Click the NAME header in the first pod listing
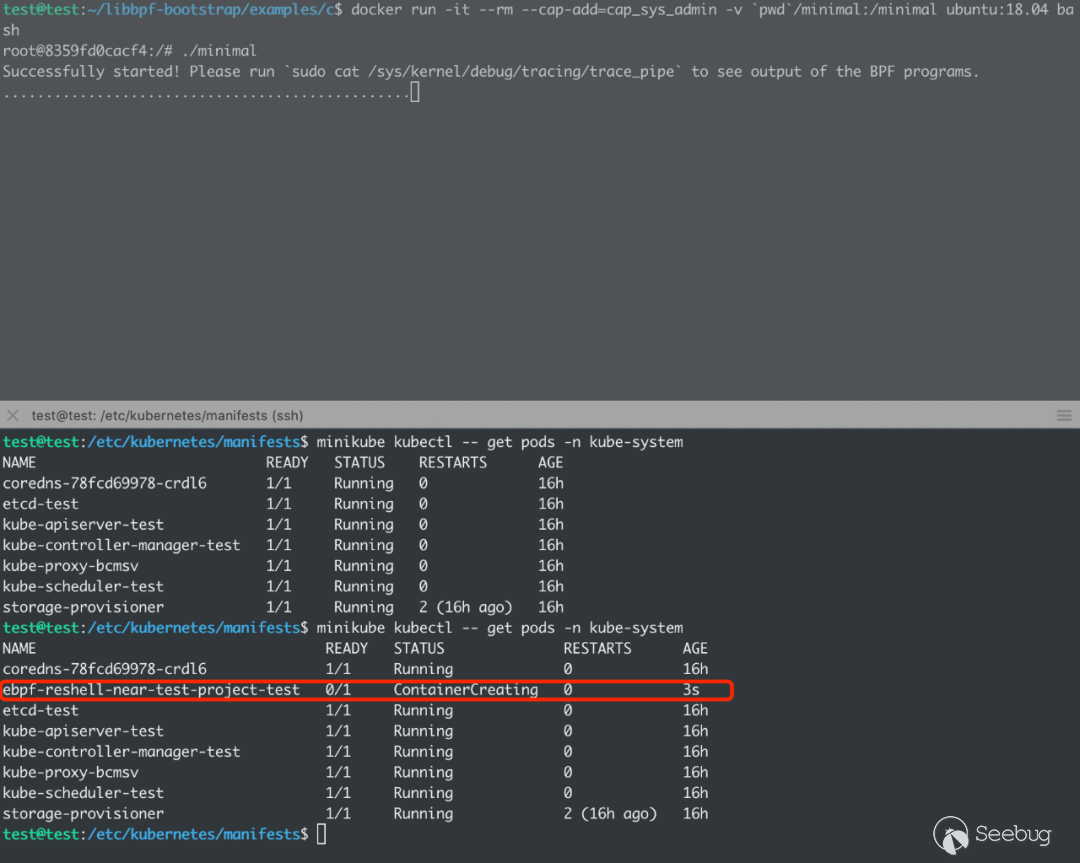This screenshot has height=863, width=1080. coord(19,463)
